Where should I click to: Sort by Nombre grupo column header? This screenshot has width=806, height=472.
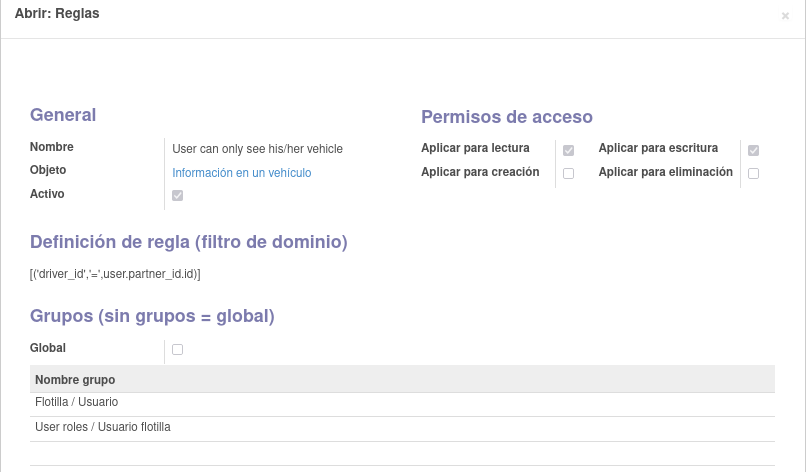(x=75, y=380)
